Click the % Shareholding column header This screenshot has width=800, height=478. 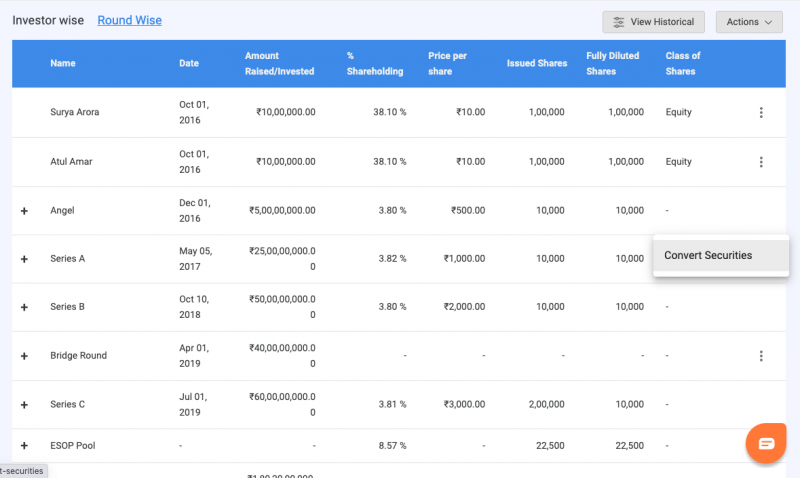[x=374, y=63]
